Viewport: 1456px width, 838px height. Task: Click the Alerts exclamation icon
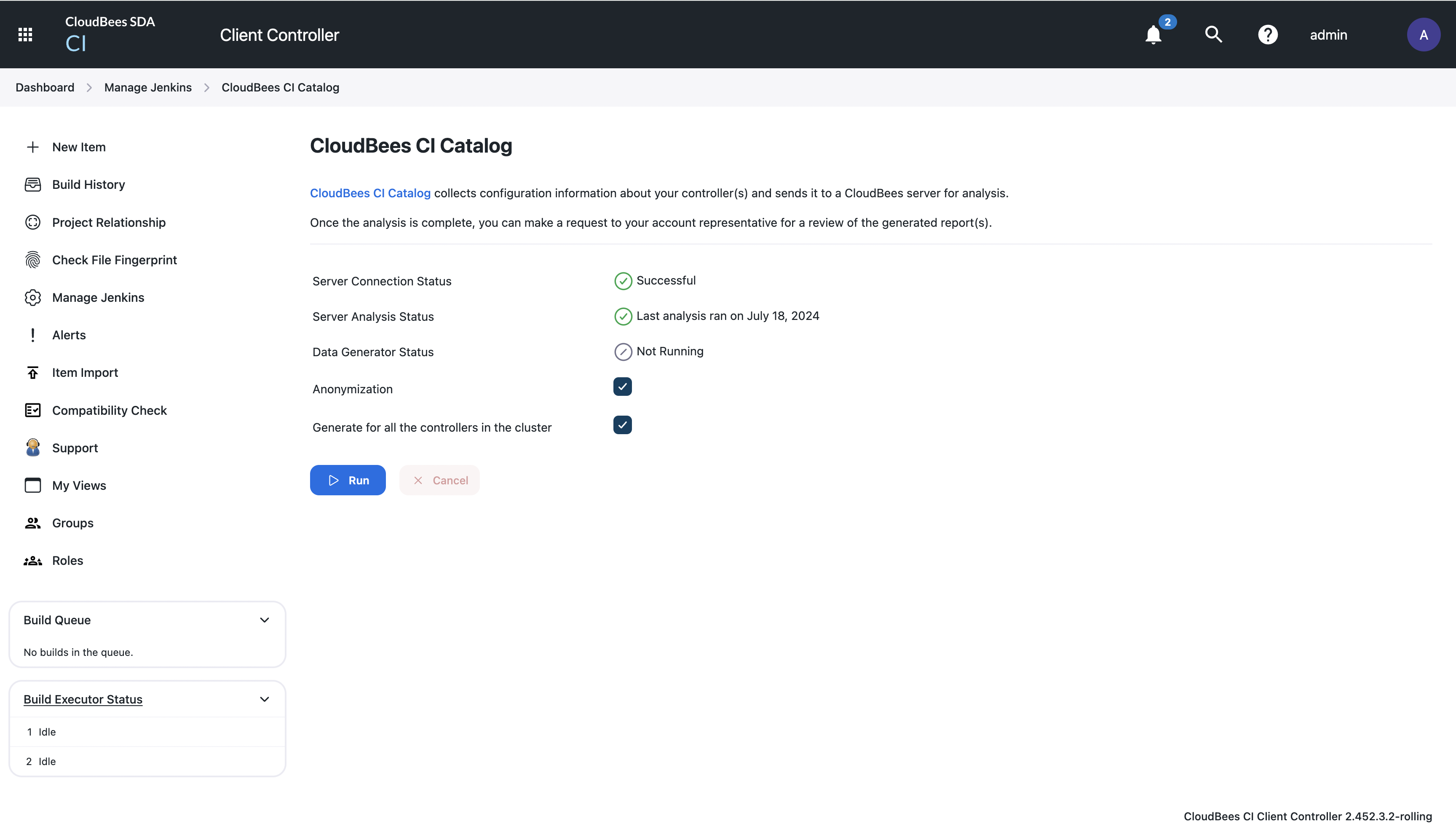tap(33, 335)
